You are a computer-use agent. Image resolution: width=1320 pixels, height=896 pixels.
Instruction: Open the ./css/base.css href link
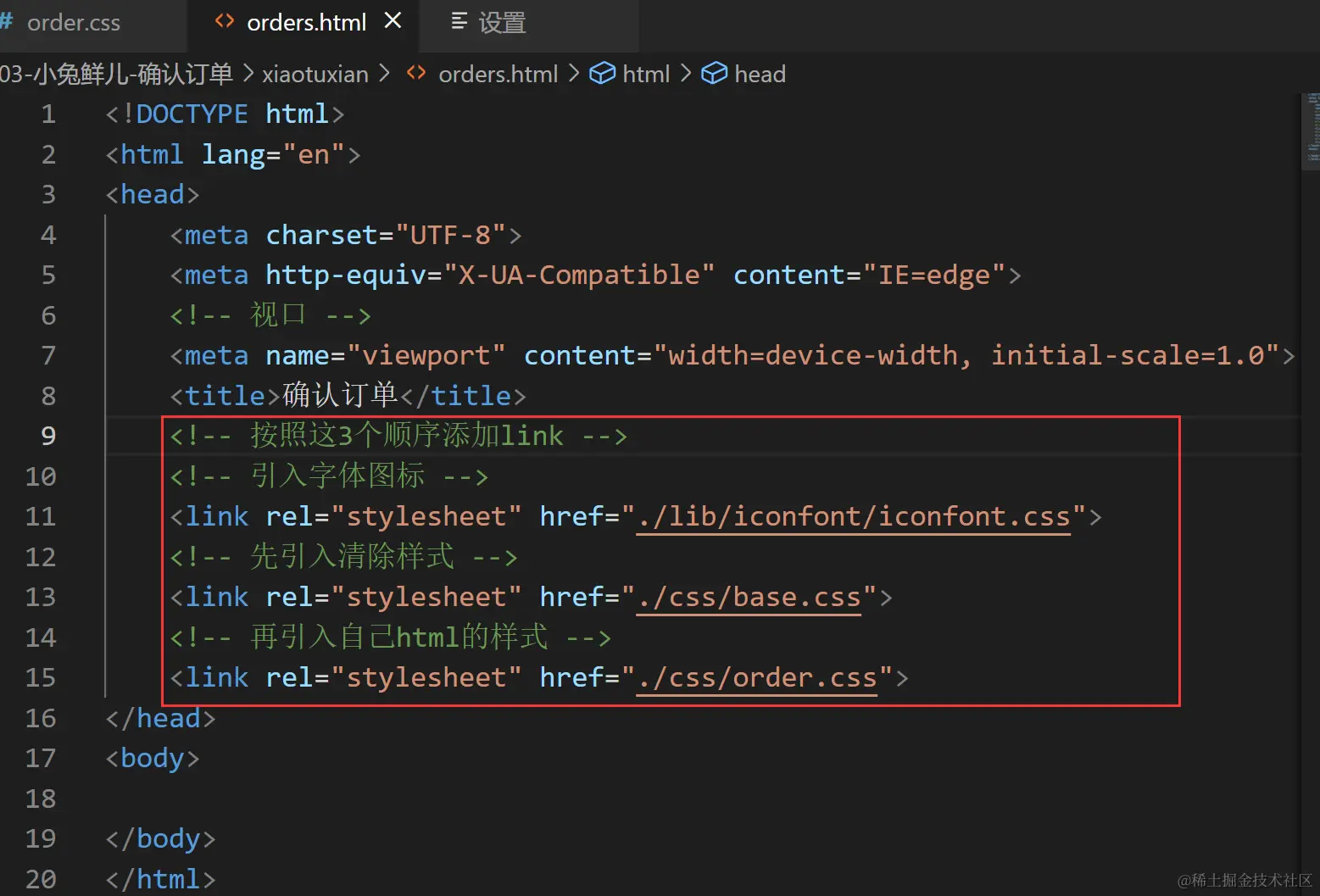pos(749,597)
